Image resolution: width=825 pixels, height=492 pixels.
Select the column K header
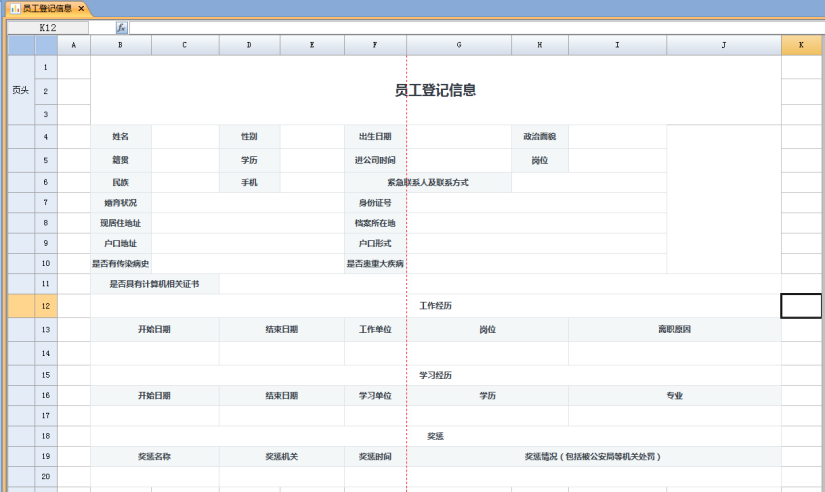[801, 45]
